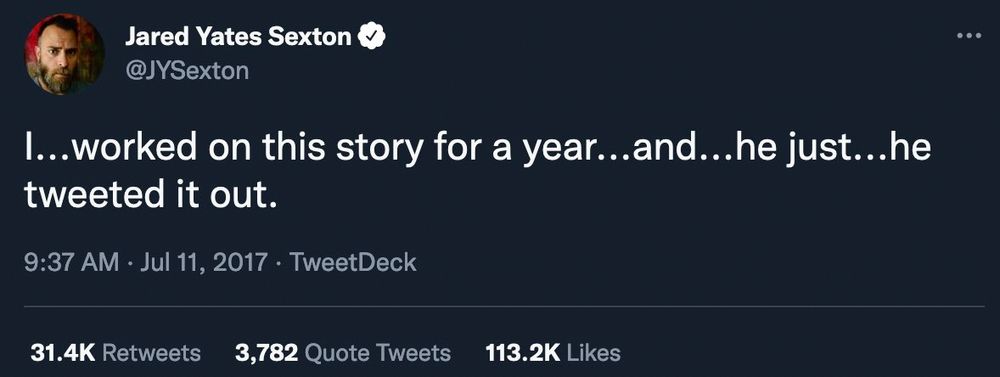
Task: Select the first line of tweet text
Action: pos(478,148)
